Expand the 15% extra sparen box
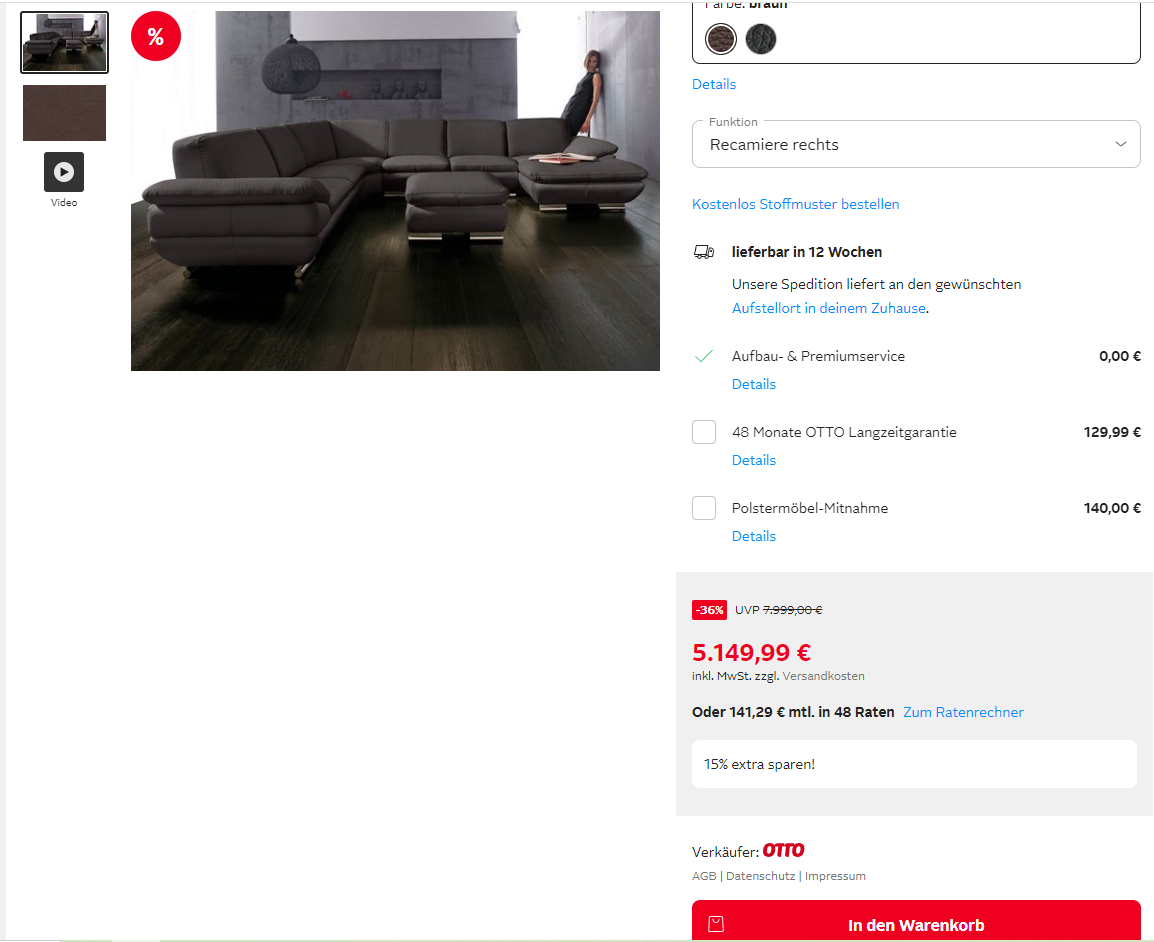This screenshot has width=1154, height=942. [x=914, y=764]
